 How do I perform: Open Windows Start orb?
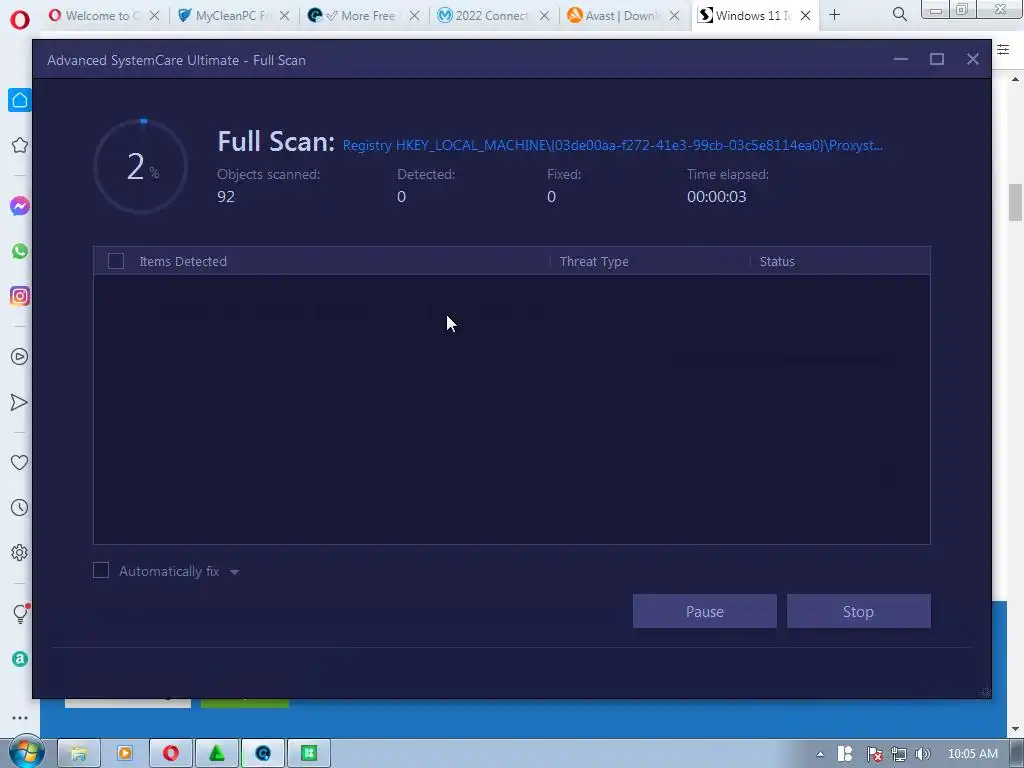pyautogui.click(x=25, y=752)
